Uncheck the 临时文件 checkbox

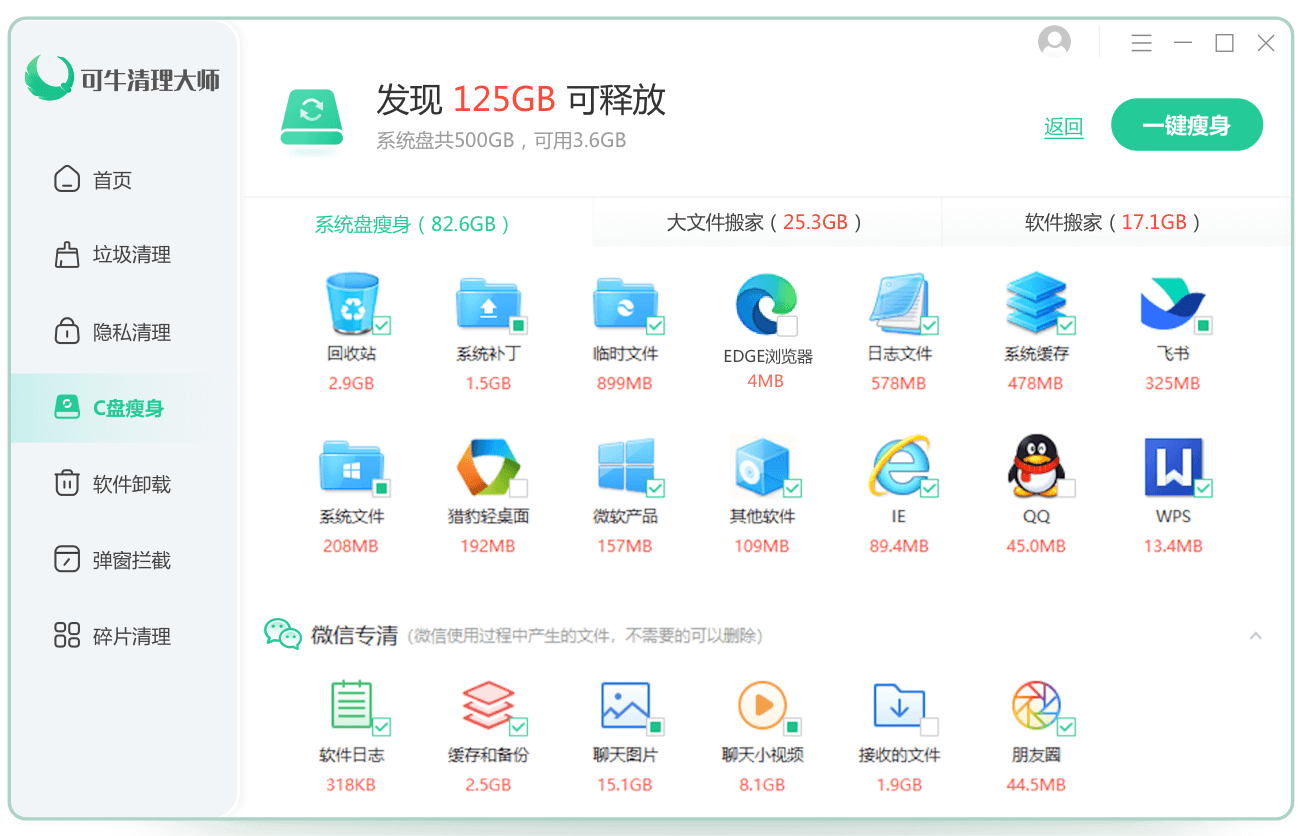656,325
